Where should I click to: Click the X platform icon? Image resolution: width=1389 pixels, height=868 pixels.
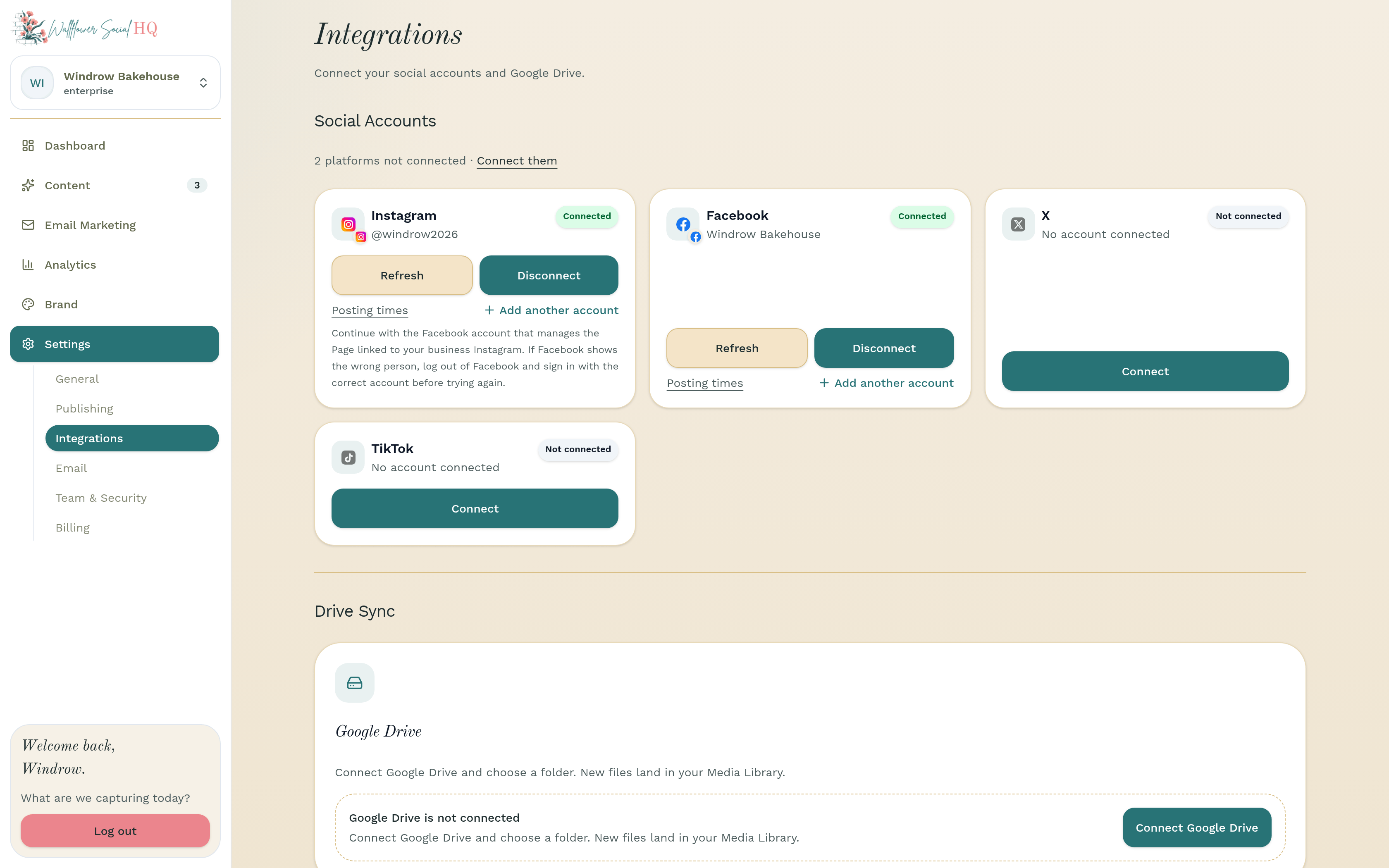point(1018,224)
